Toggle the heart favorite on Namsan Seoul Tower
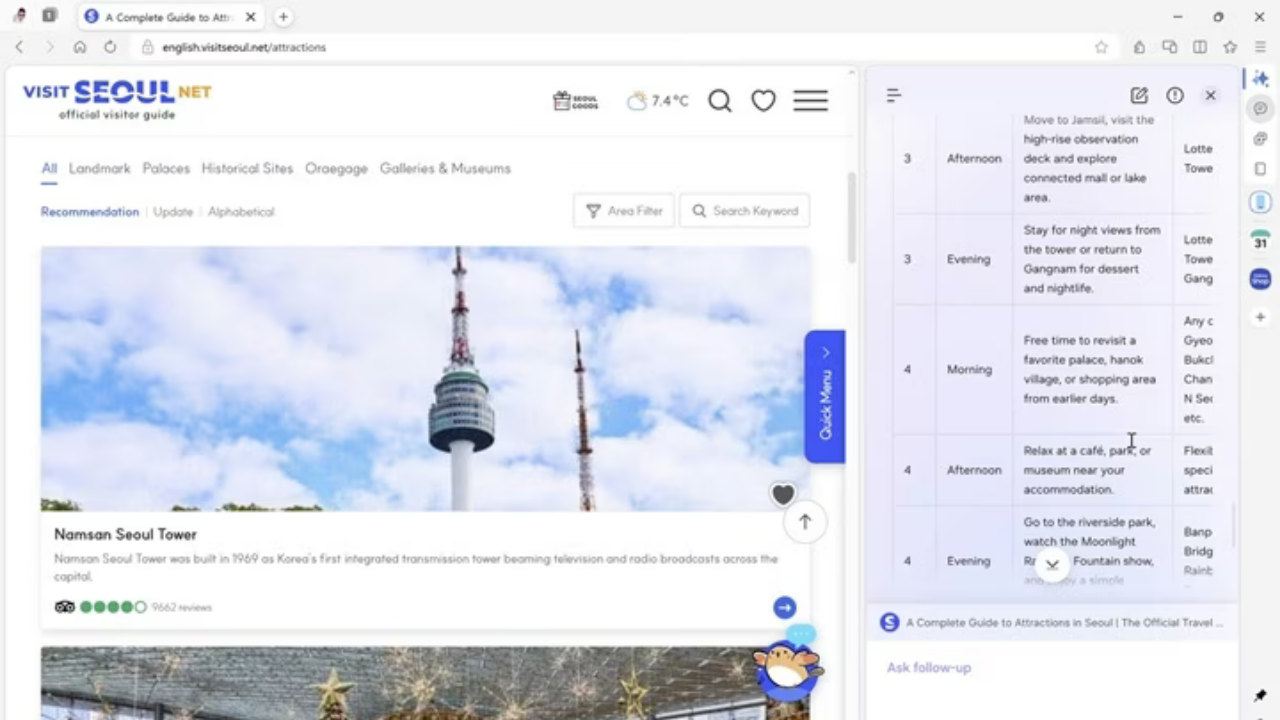The width and height of the screenshot is (1280, 720). (x=783, y=494)
